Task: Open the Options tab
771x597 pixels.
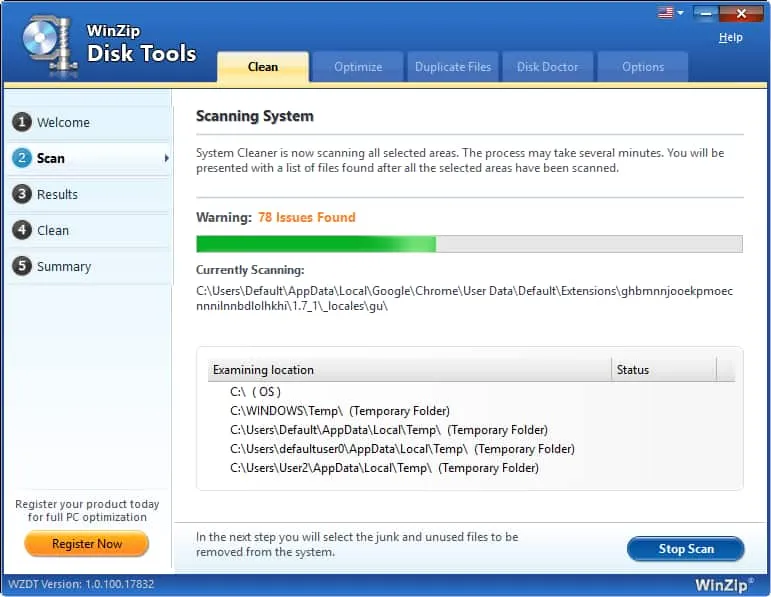Action: 643,67
